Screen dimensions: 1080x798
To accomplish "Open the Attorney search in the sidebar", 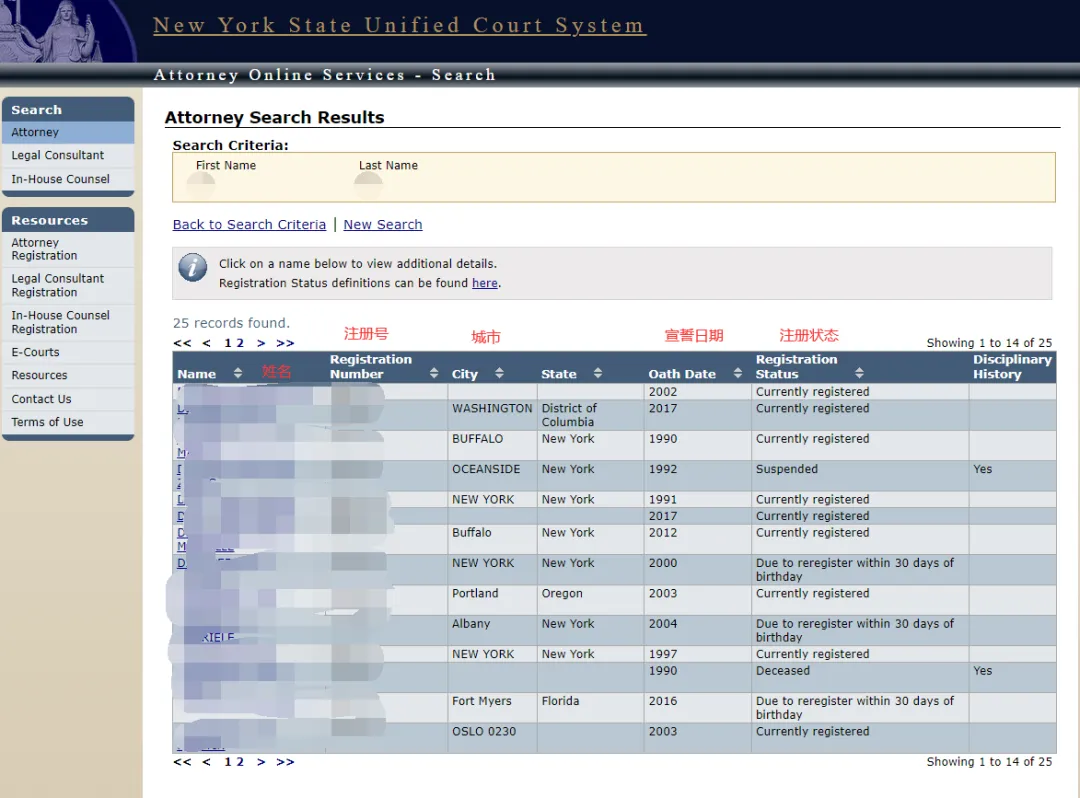I will 68,132.
